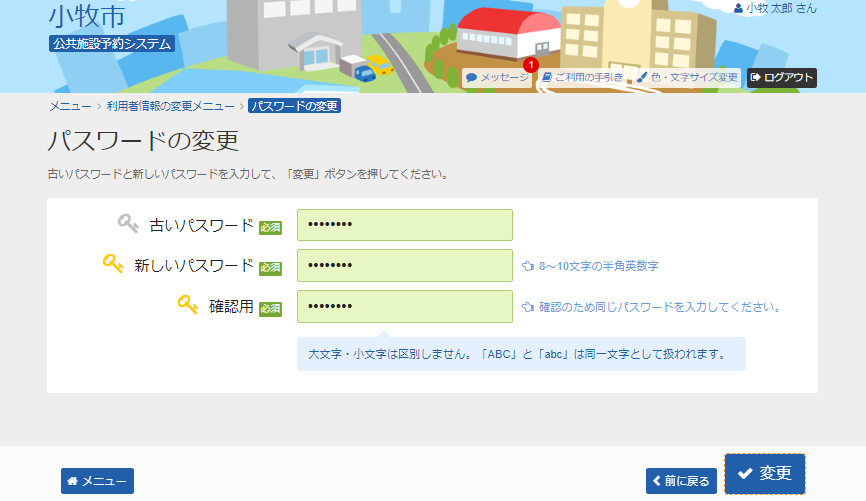Screen dimensions: 866x501
Task: Go back with the 前に戻る button
Action: coord(681,481)
